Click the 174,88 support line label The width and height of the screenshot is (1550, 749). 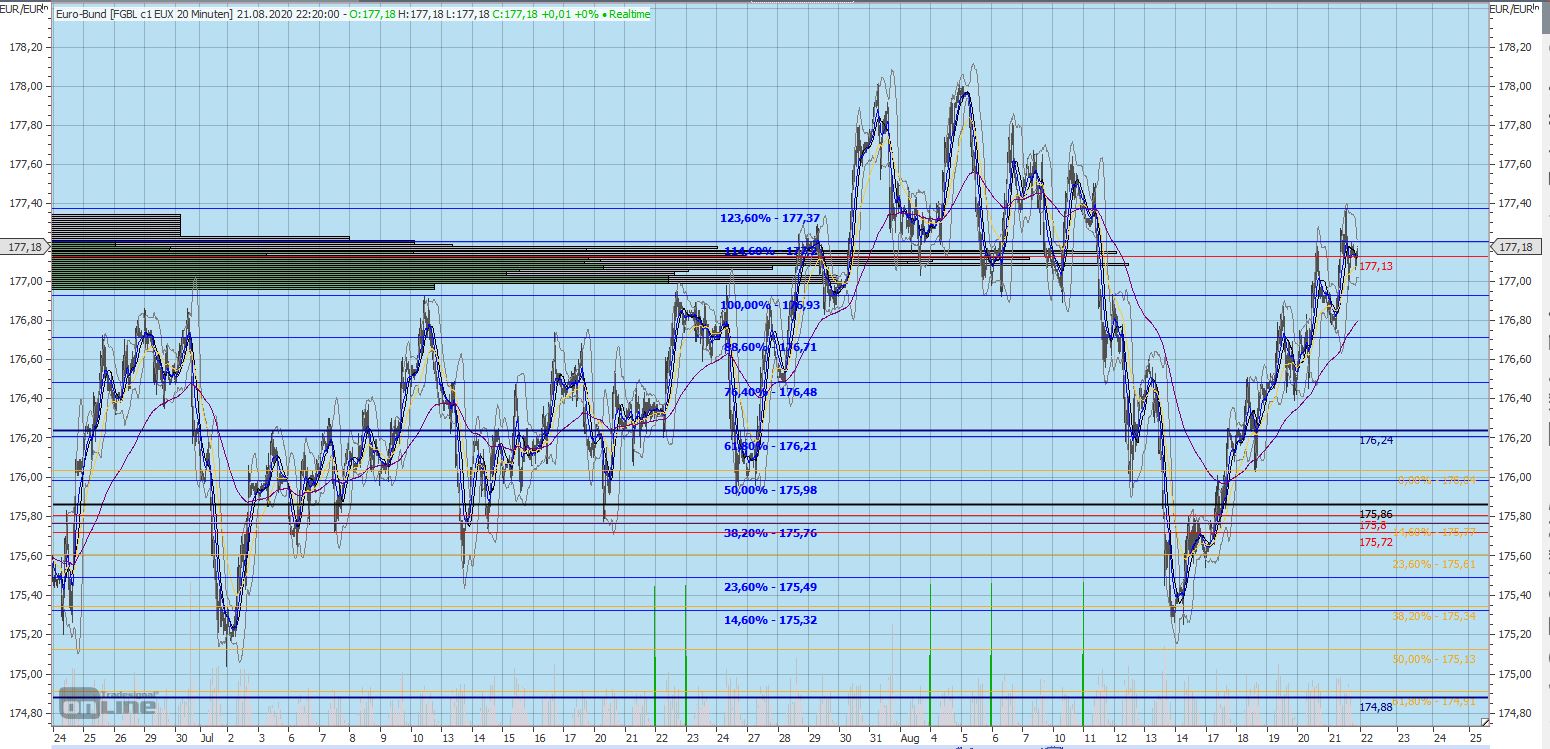click(1375, 707)
